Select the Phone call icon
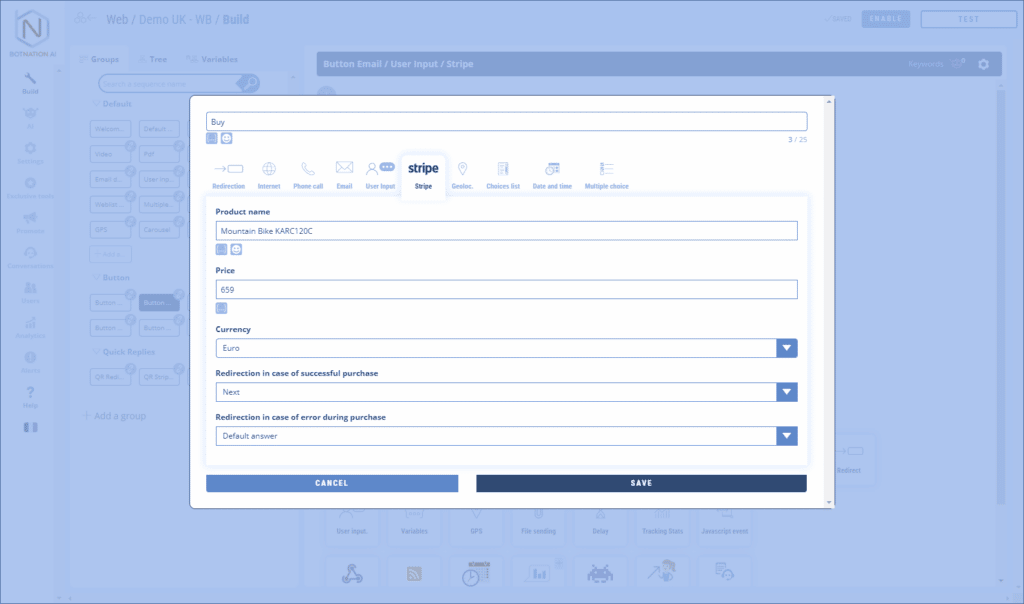The height and width of the screenshot is (604, 1024). [x=308, y=169]
